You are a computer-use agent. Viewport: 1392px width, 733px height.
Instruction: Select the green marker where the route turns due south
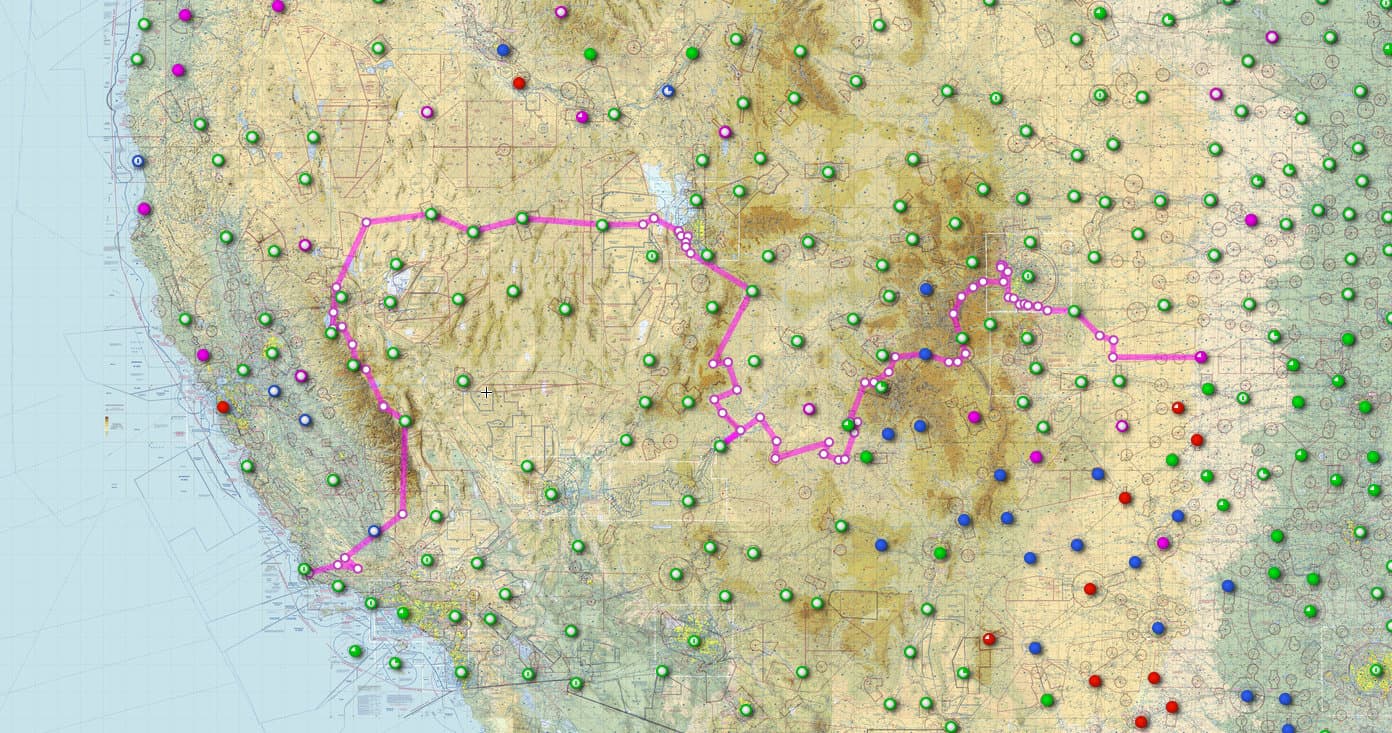[405, 421]
